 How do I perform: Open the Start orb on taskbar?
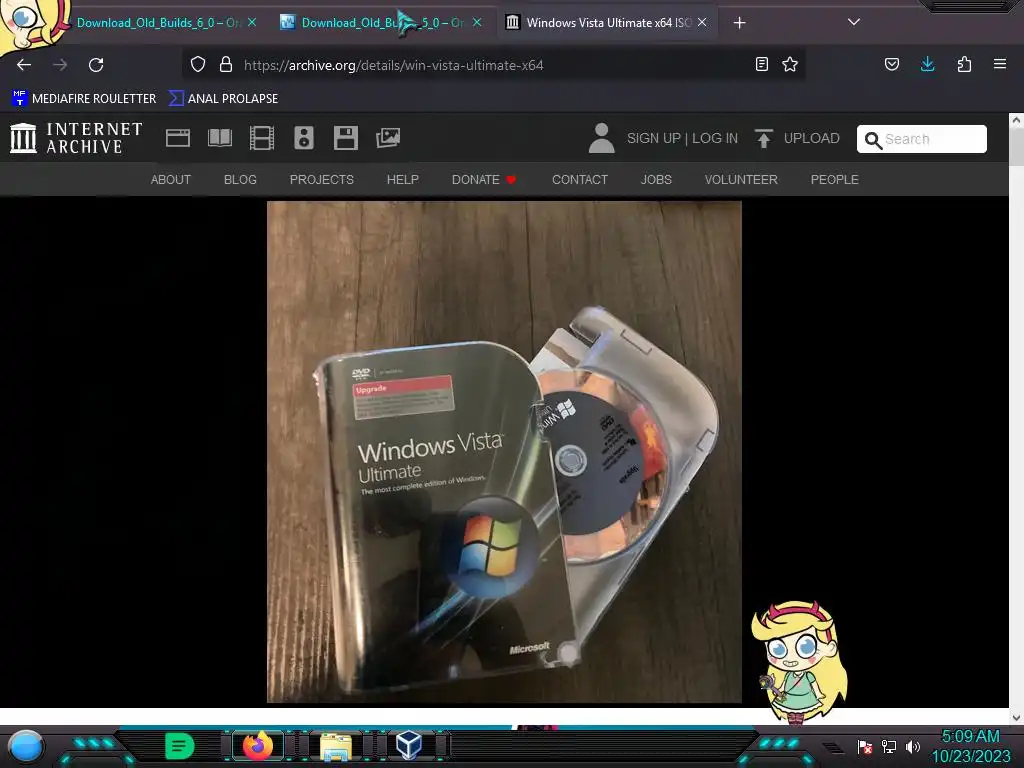[x=27, y=747]
